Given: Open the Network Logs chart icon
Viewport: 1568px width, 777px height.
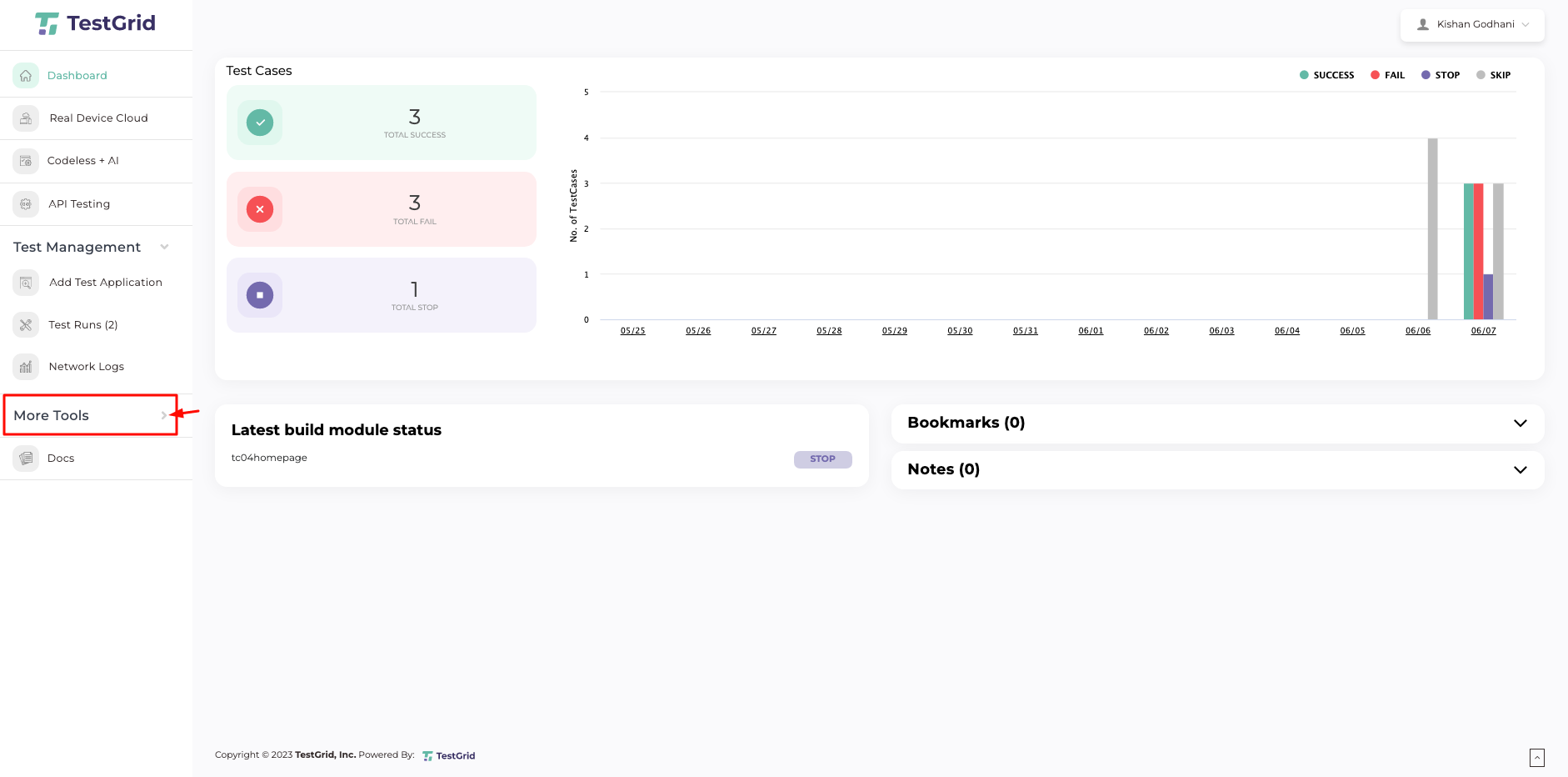Looking at the screenshot, I should point(26,367).
